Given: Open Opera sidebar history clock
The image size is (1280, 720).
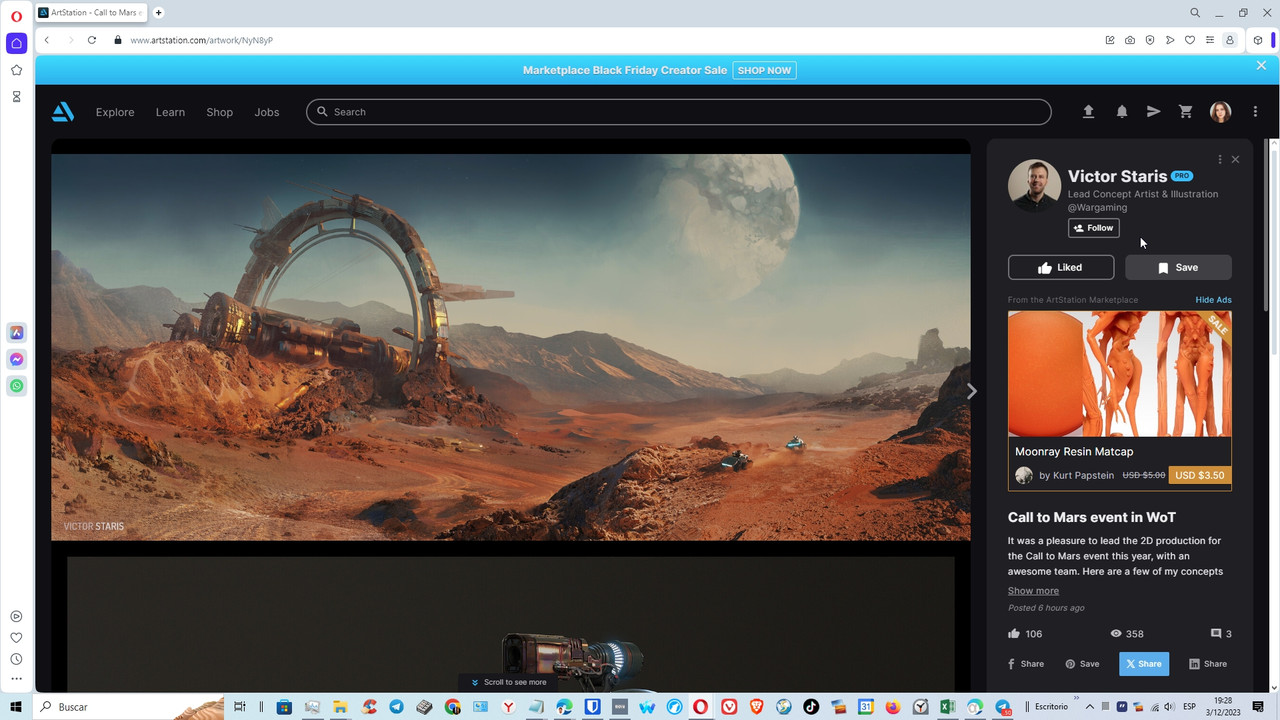Looking at the screenshot, I should point(16,659).
